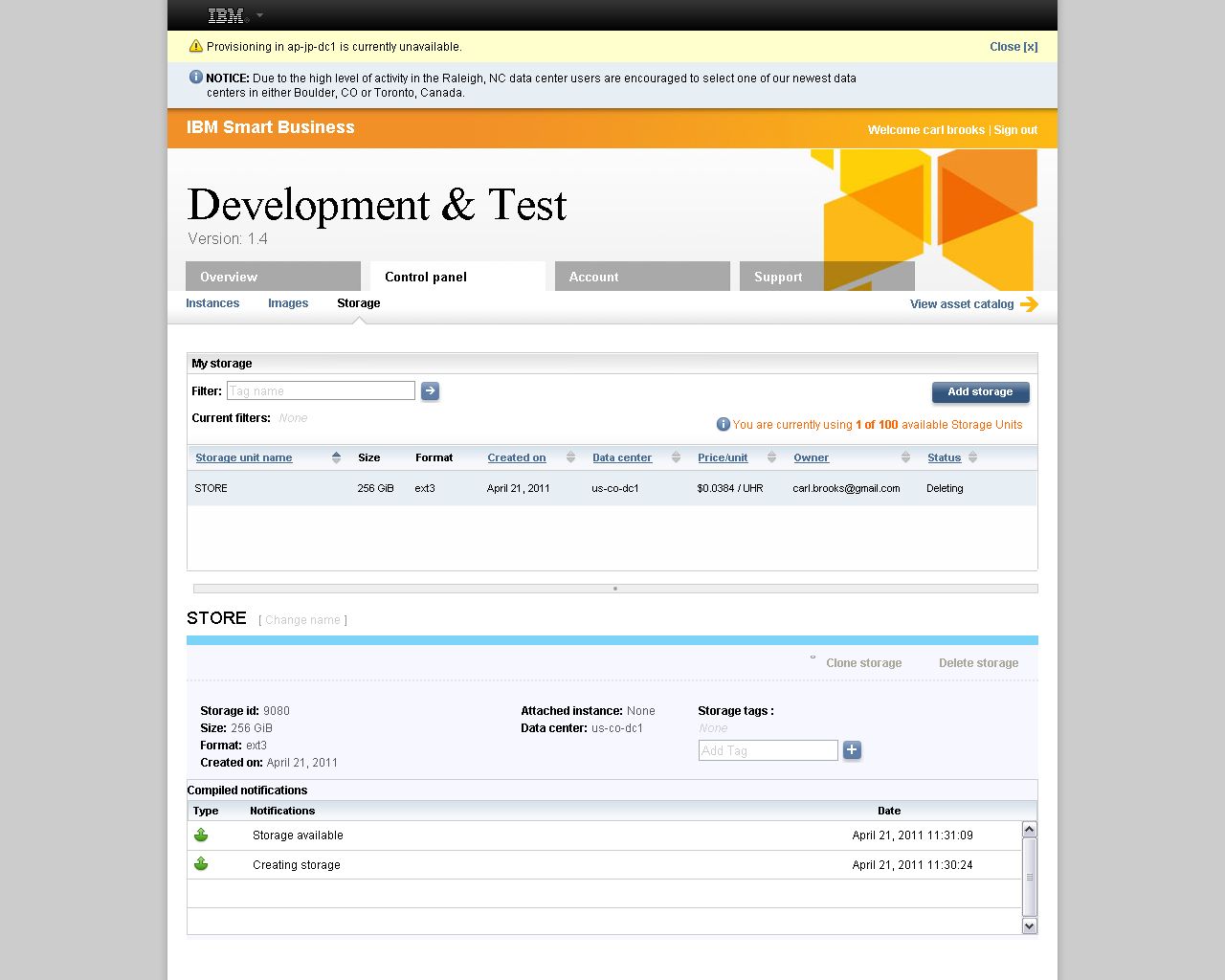Click the 256 GiB size cell
Screen dimensions: 1225x980
[x=375, y=488]
